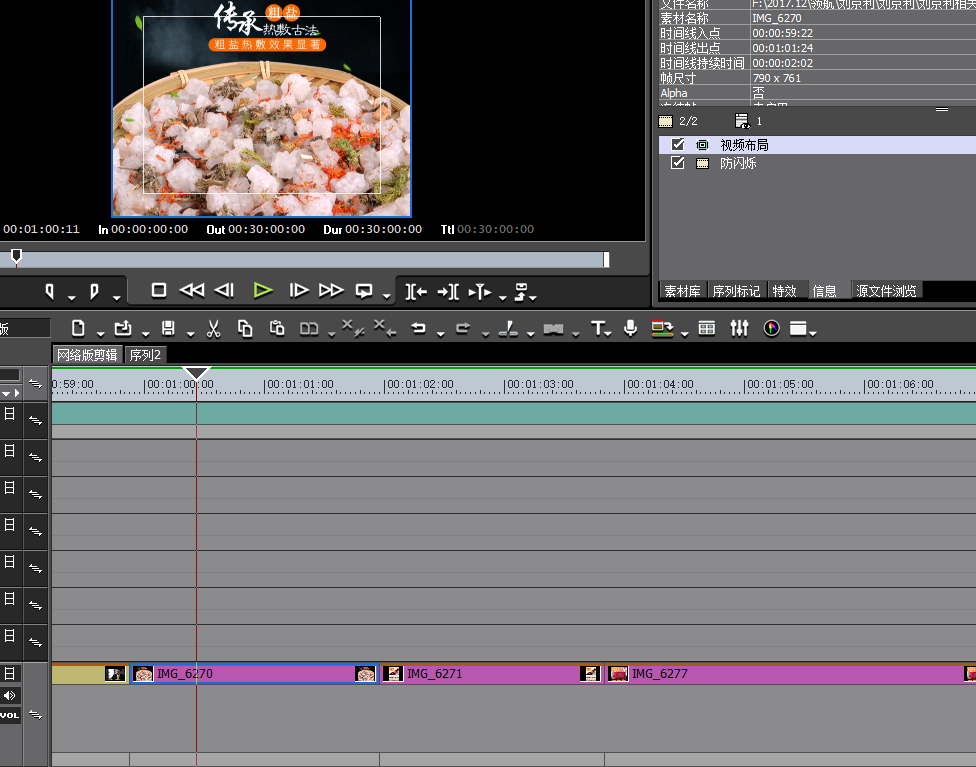Select the 视频布局 filter row
The width and height of the screenshot is (976, 767).
pyautogui.click(x=817, y=144)
